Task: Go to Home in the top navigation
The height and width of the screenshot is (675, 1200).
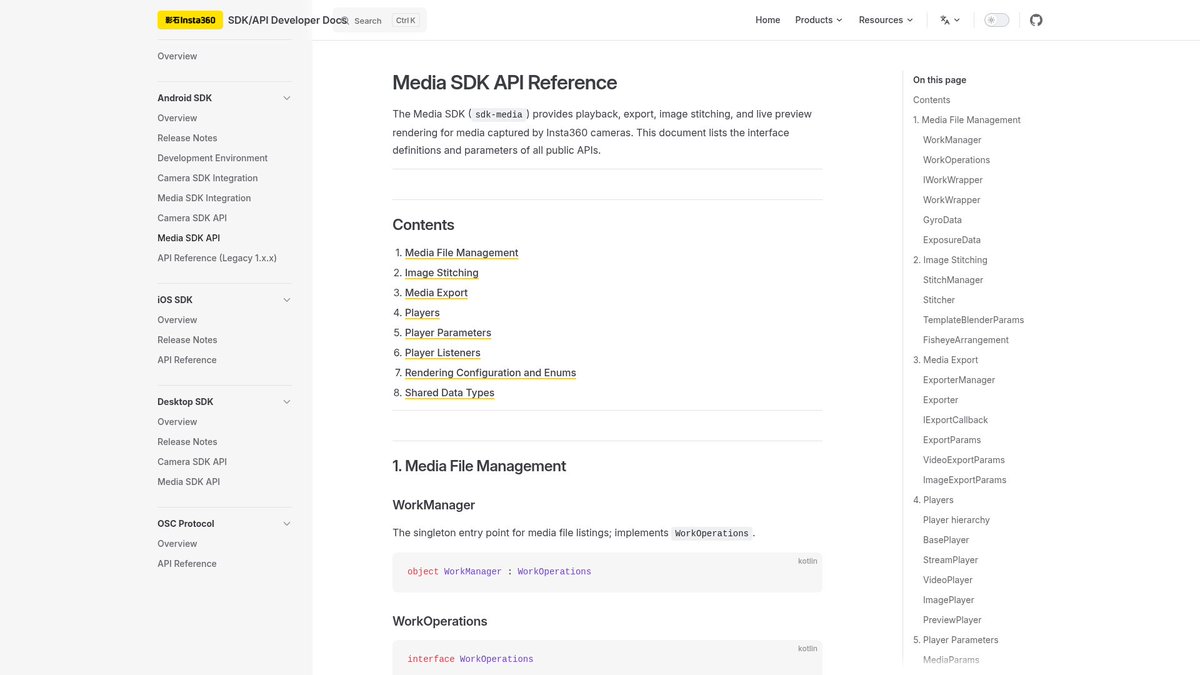Action: coord(768,20)
